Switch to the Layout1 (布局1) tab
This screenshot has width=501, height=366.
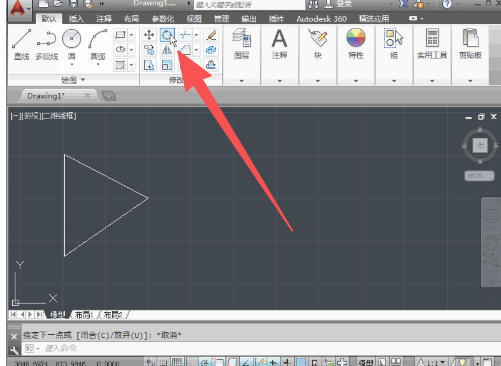click(x=84, y=315)
